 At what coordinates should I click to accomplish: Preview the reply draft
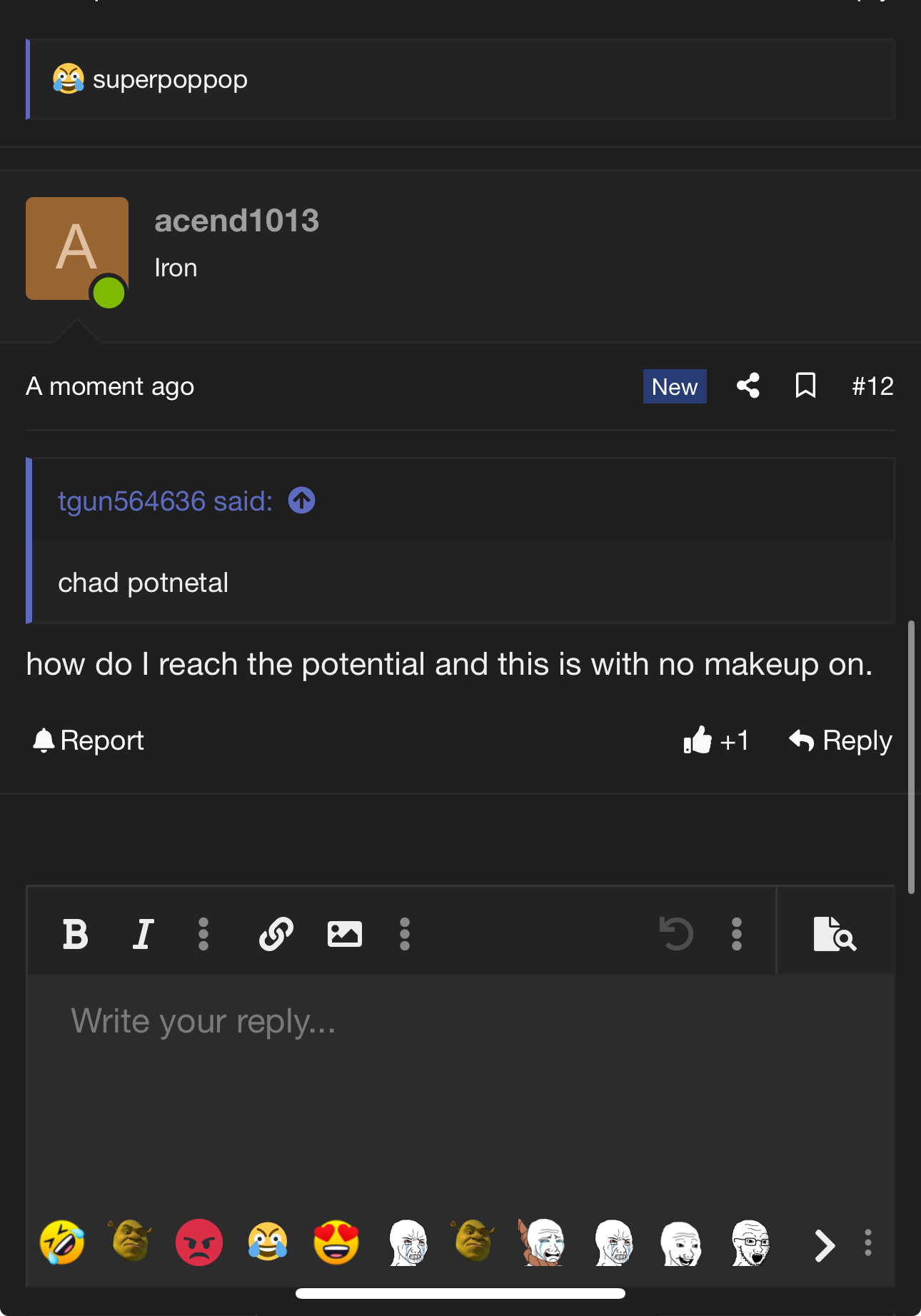pos(835,934)
